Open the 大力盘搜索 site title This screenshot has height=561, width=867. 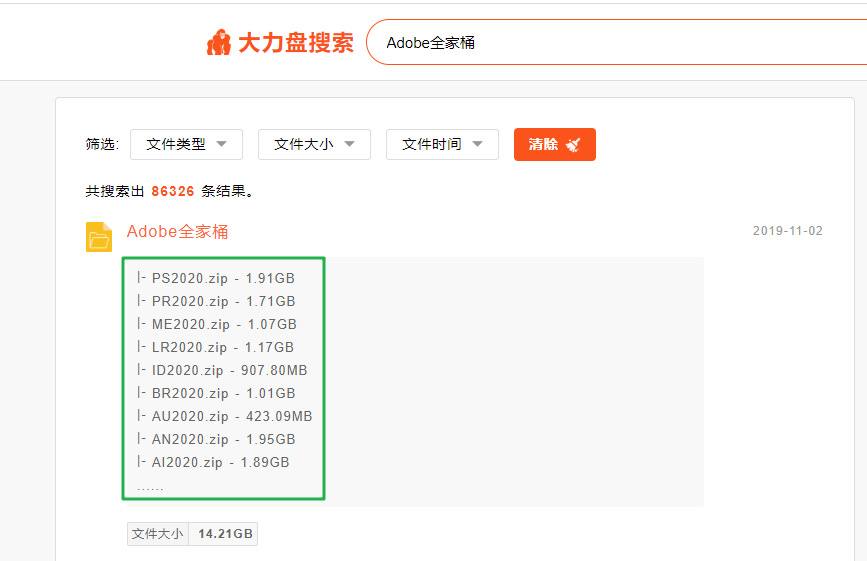click(296, 43)
